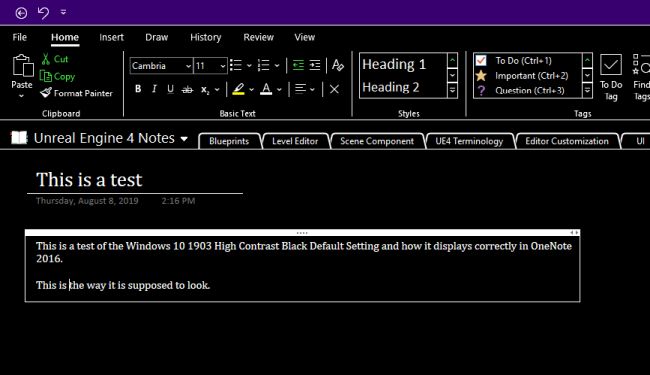
Task: Toggle Strikethrough formatting
Action: 187,89
